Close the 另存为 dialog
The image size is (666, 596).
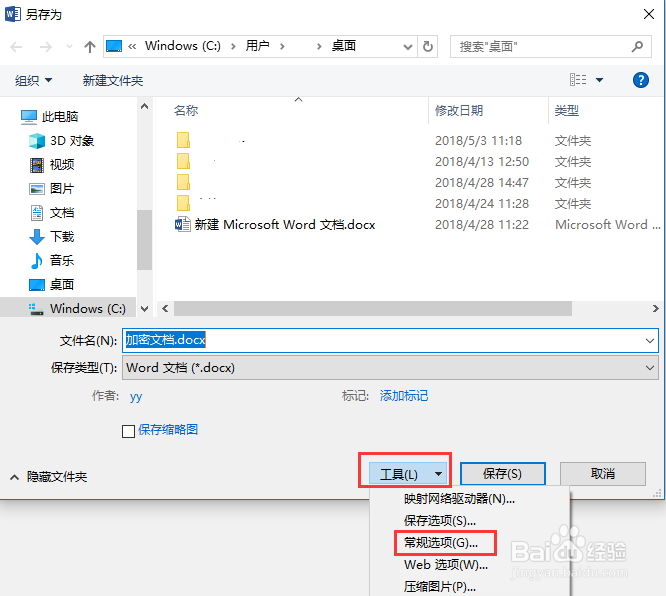point(649,14)
